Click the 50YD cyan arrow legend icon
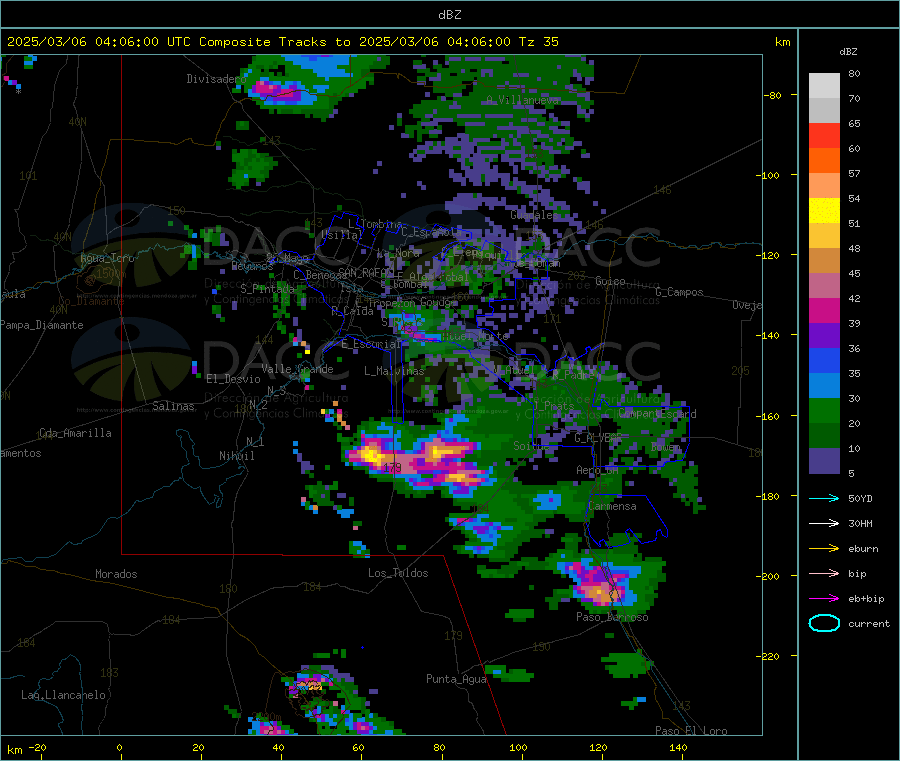Image resolution: width=900 pixels, height=761 pixels. [824, 498]
